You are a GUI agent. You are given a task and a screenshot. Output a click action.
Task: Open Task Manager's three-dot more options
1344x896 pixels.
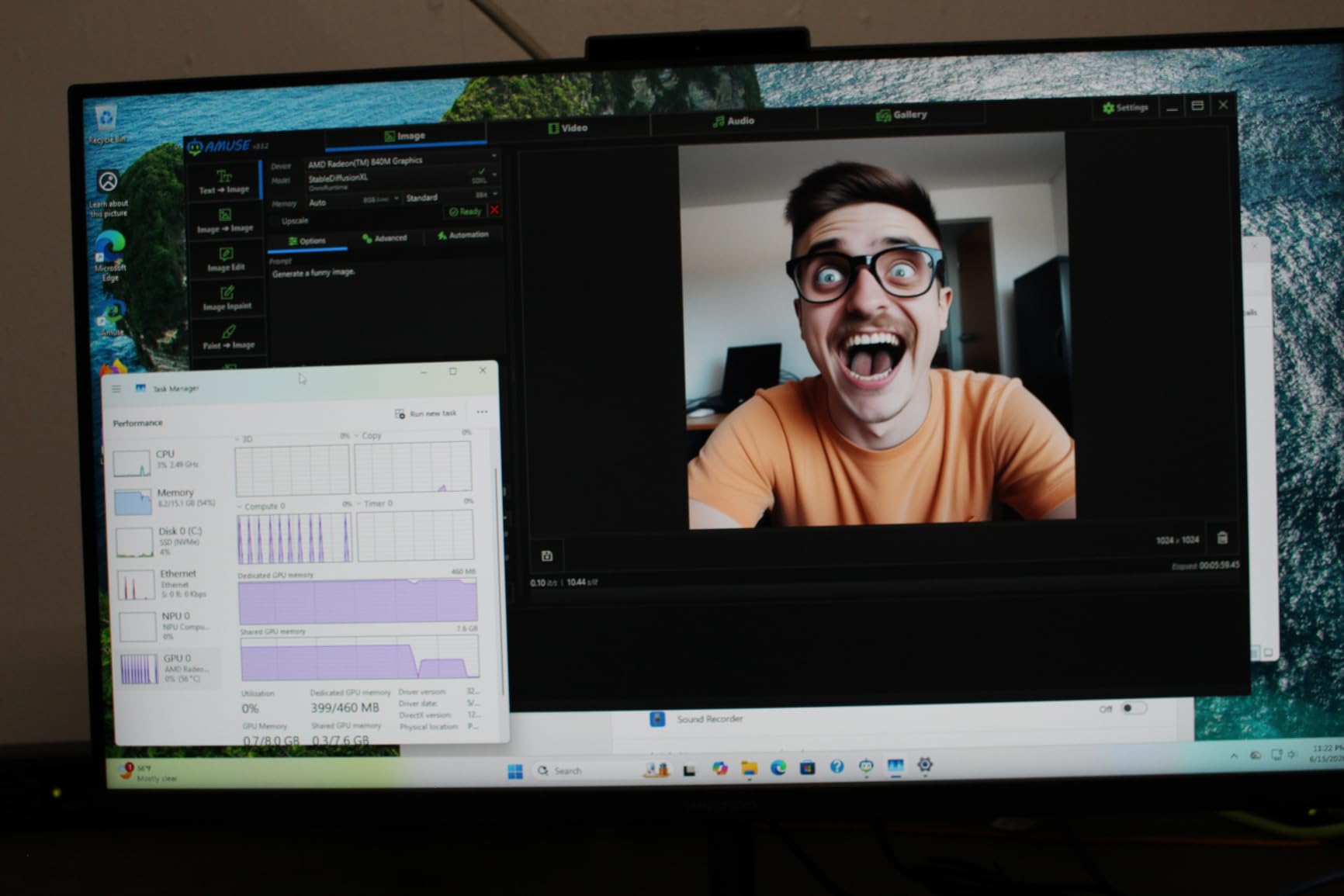[482, 412]
